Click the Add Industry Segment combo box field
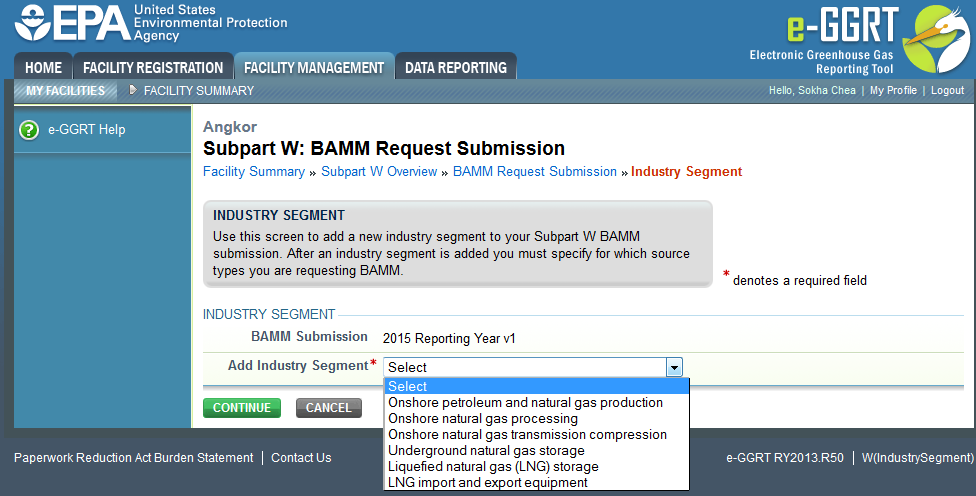Screen dimensions: 976x496 point(533,367)
